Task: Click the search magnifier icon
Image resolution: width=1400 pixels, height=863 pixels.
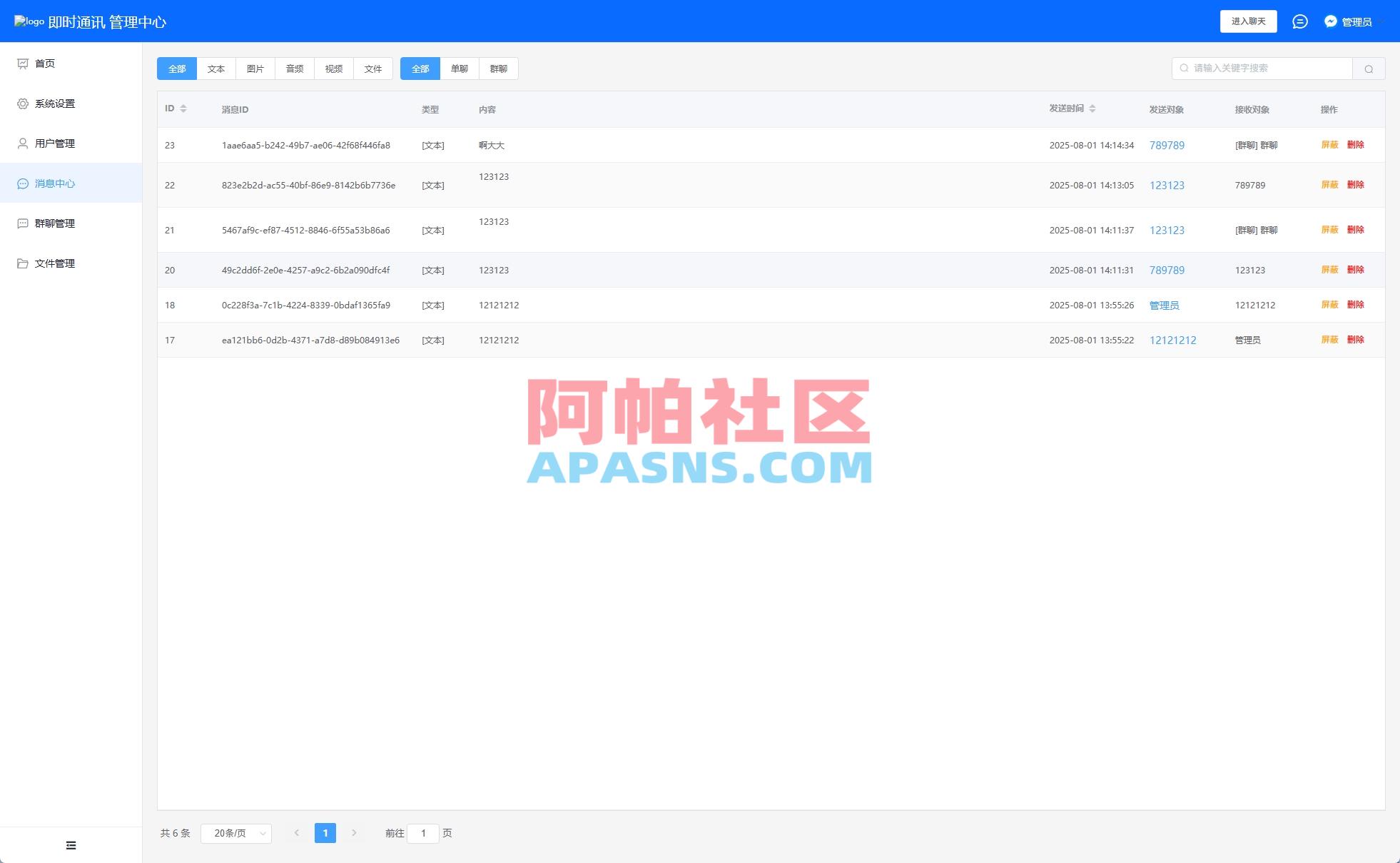Action: pyautogui.click(x=1369, y=69)
